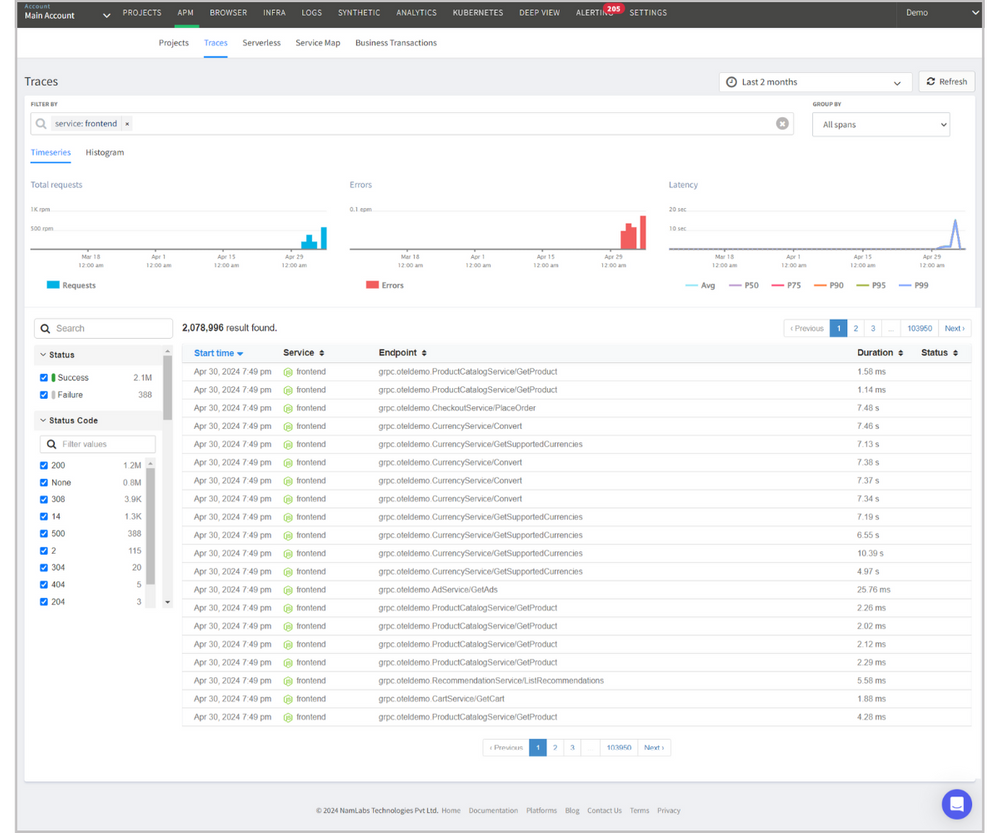Open the Last 2 months time range dropdown

point(815,81)
